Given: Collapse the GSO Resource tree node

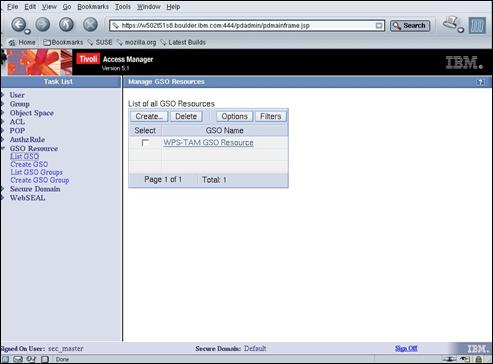Looking at the screenshot, I should [x=2, y=149].
